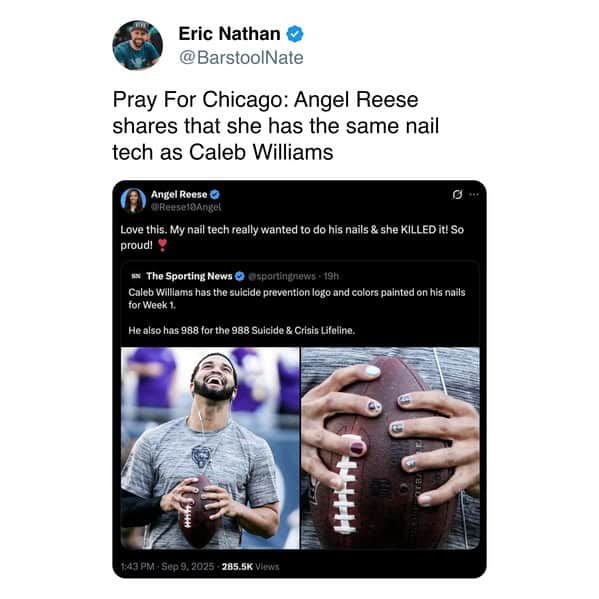The image size is (599, 599).
Task: Click the Eric Nathan display name
Action: [x=229, y=34]
